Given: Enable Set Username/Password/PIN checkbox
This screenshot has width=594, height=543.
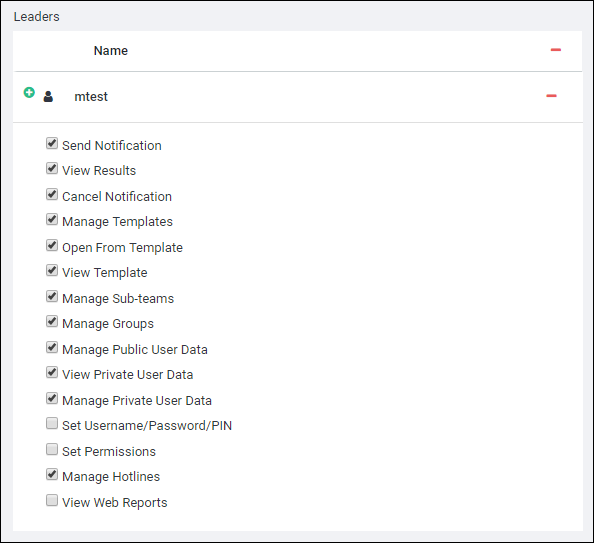Looking at the screenshot, I should point(52,423).
